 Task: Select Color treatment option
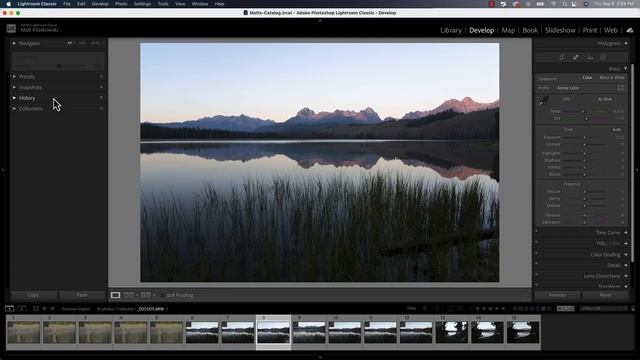587,78
